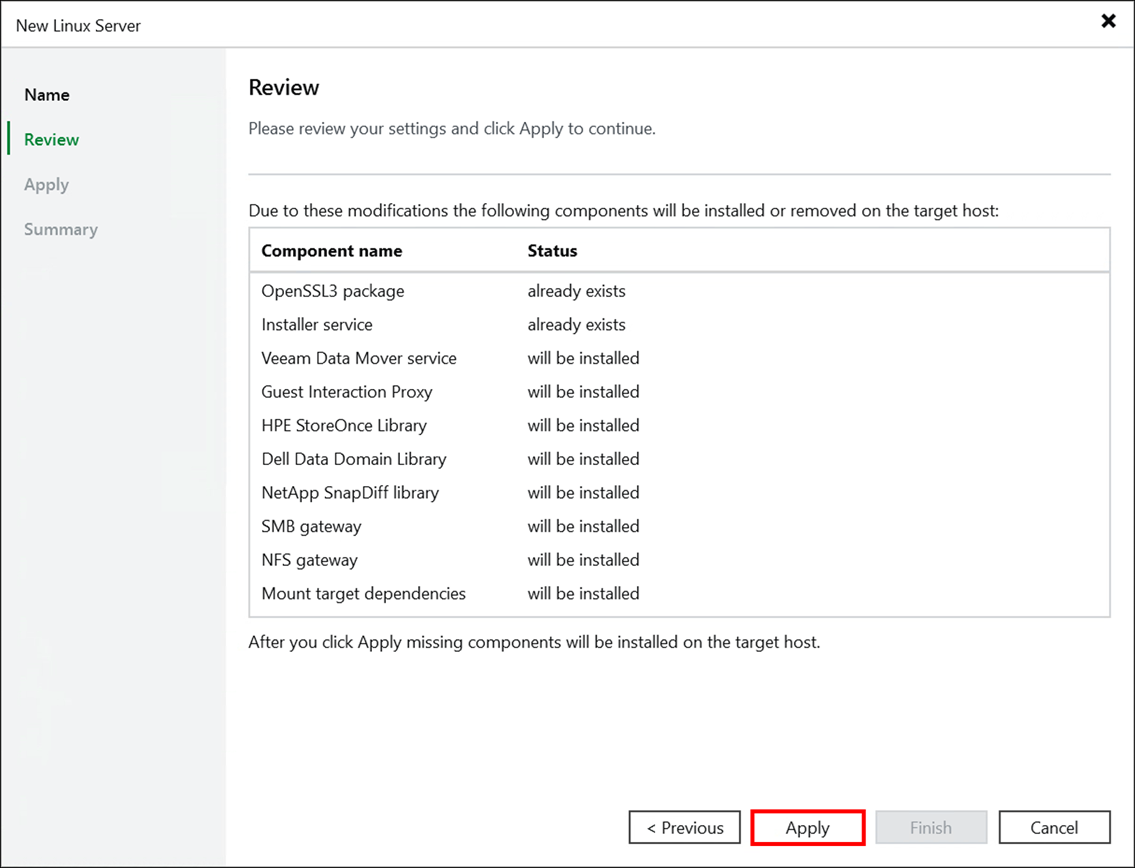Screen dimensions: 1135x868
Task: Click the Status column header
Action: (x=552, y=250)
